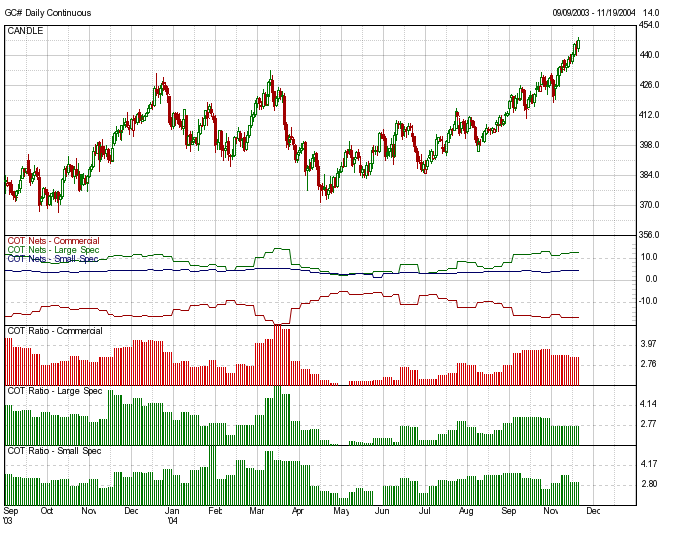Select the date range 09/09/2003 - 11/19/2004

click(594, 13)
